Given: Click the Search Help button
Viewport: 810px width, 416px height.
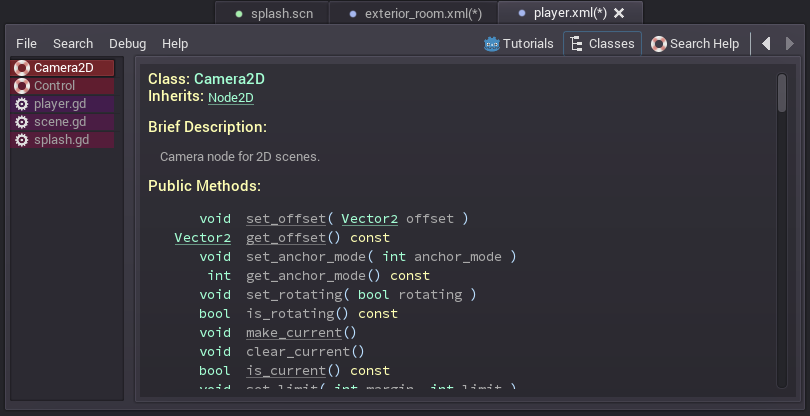Looking at the screenshot, I should pos(696,43).
